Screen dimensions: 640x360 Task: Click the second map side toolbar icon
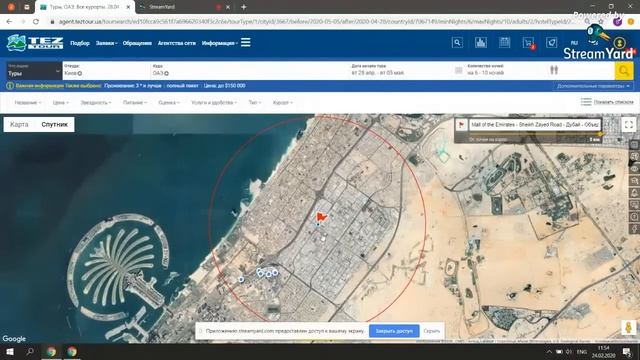pos(634,157)
